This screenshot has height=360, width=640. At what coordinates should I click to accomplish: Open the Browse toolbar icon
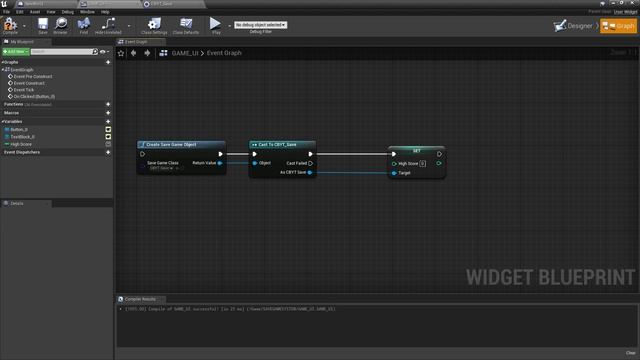[x=60, y=24]
